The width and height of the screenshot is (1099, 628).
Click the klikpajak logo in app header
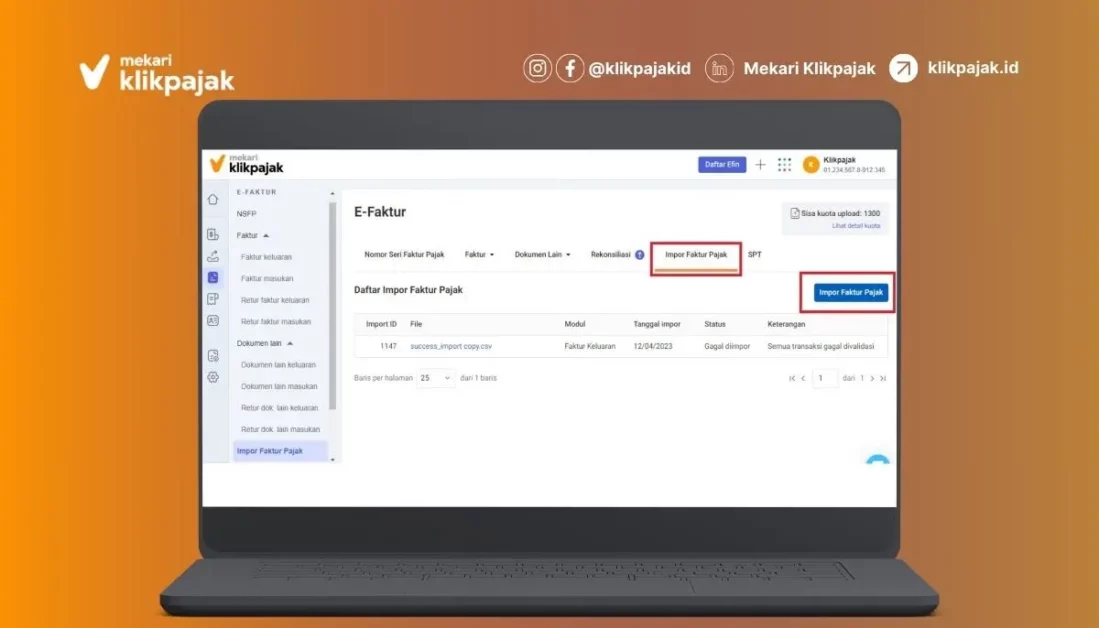(247, 164)
